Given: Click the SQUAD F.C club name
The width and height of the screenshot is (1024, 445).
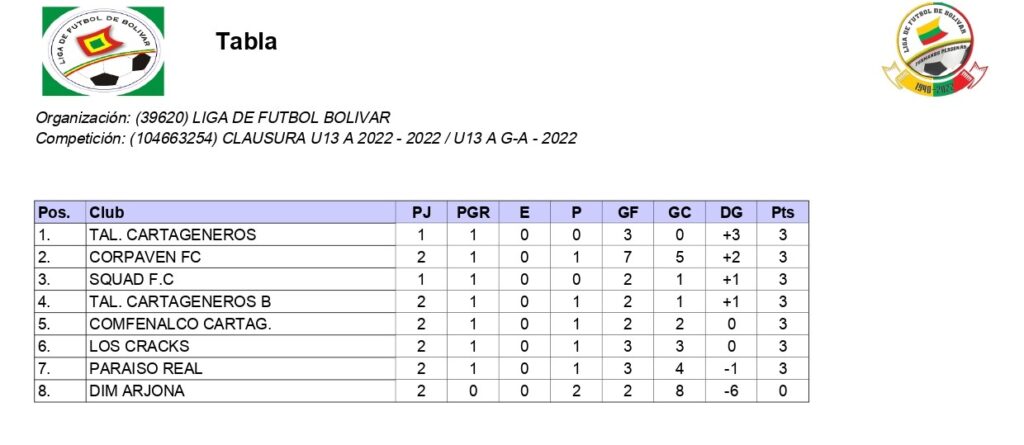Looking at the screenshot, I should point(131,279).
